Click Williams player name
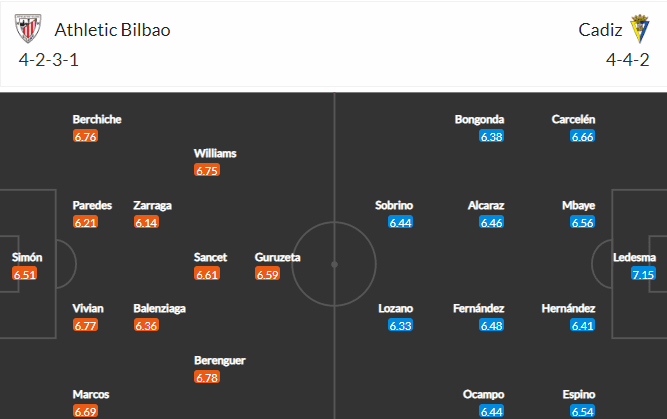667x419 pixels. (215, 153)
